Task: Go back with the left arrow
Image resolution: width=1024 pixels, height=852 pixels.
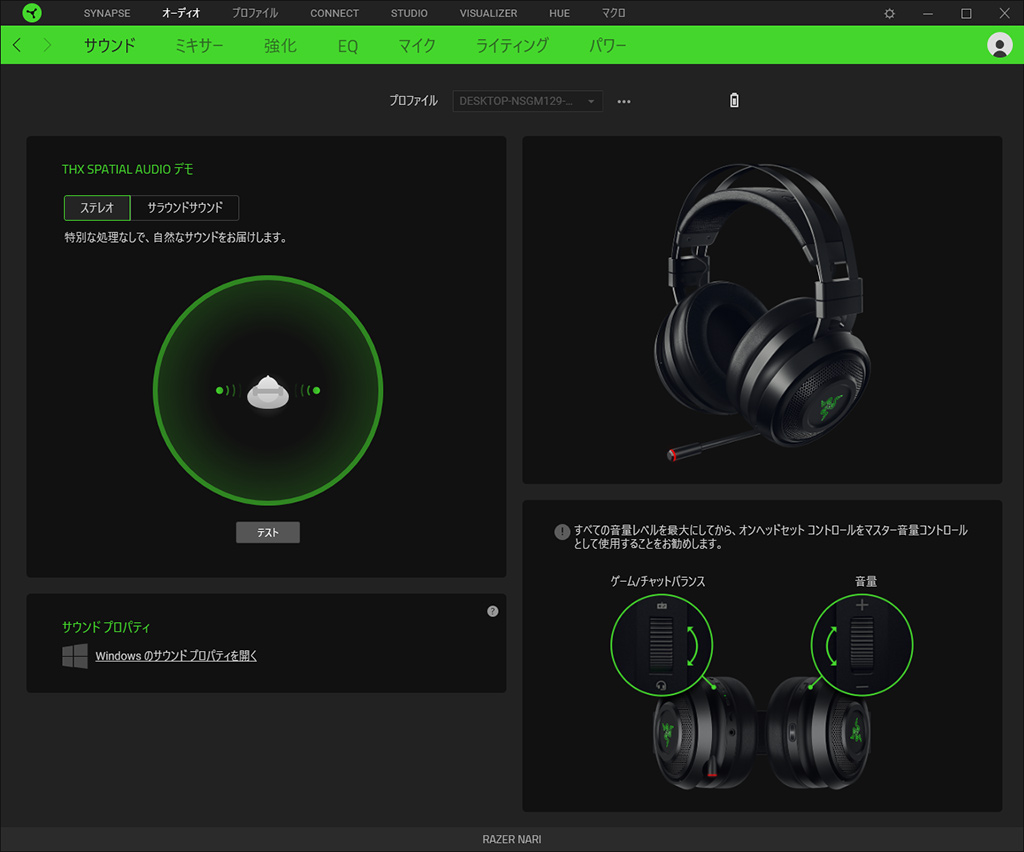Action: click(18, 45)
